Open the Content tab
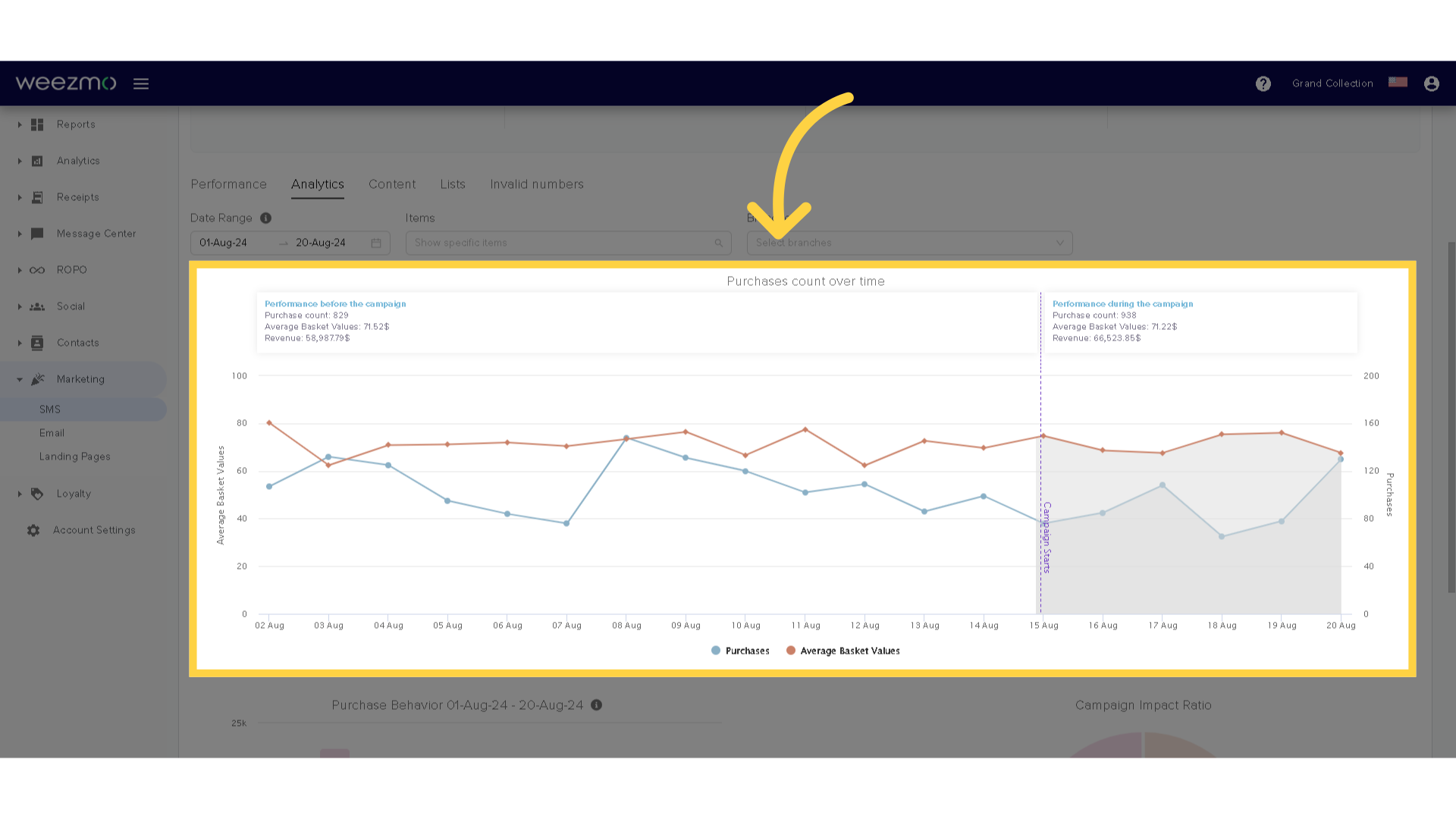1456x819 pixels. coord(392,184)
